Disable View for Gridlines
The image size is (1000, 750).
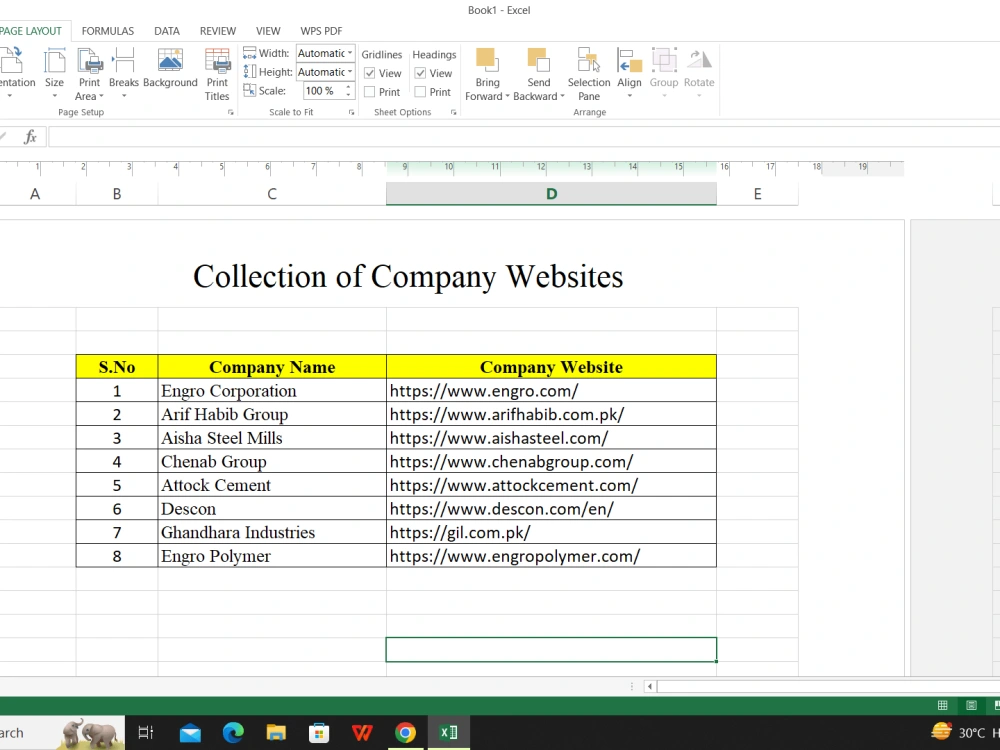click(370, 72)
